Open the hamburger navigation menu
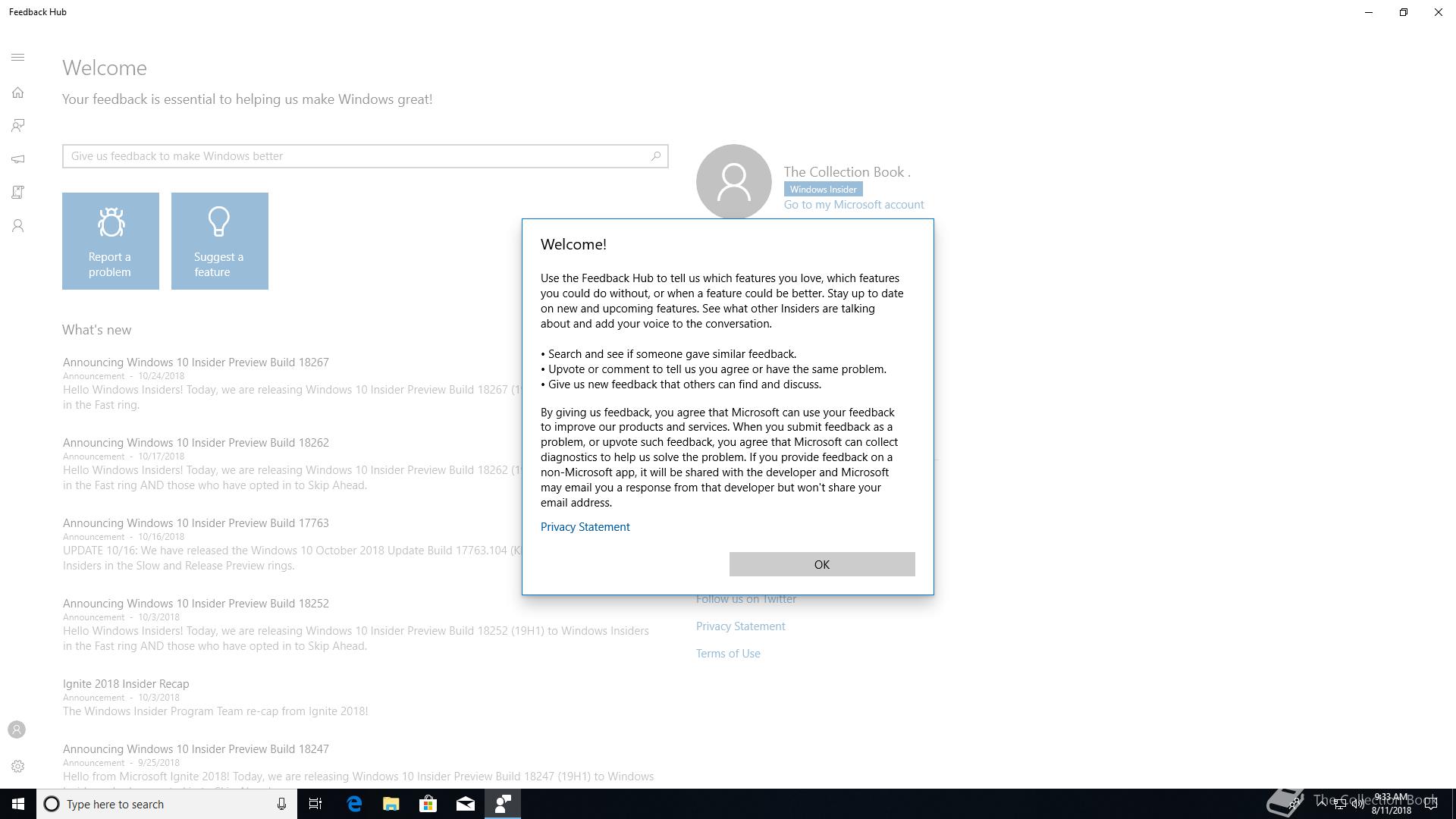The image size is (1456, 819). (18, 58)
